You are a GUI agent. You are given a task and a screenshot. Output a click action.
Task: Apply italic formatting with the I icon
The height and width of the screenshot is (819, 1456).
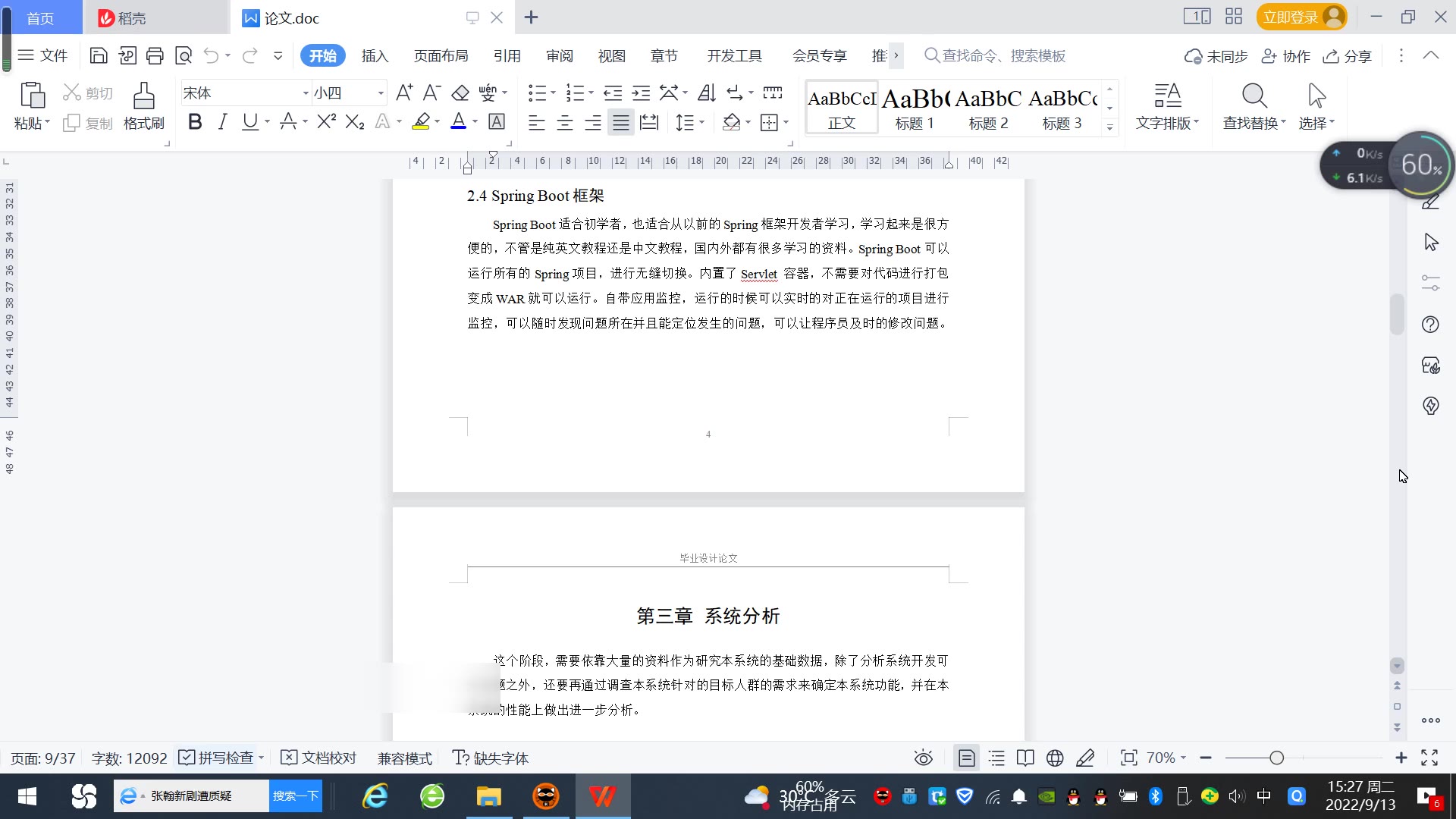pos(222,122)
